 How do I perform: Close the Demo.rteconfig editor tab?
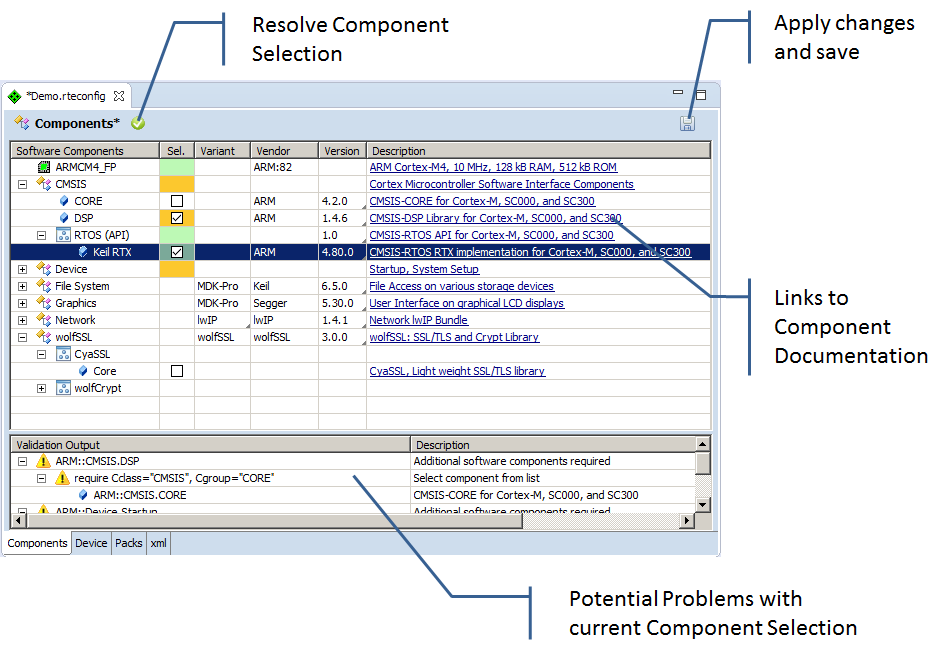pos(119,96)
